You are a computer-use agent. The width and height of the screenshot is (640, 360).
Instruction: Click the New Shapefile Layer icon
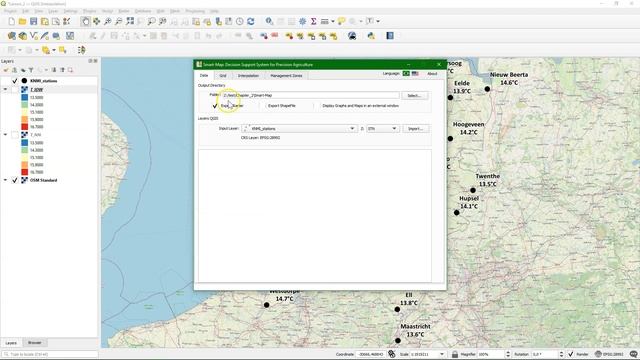point(33,36)
